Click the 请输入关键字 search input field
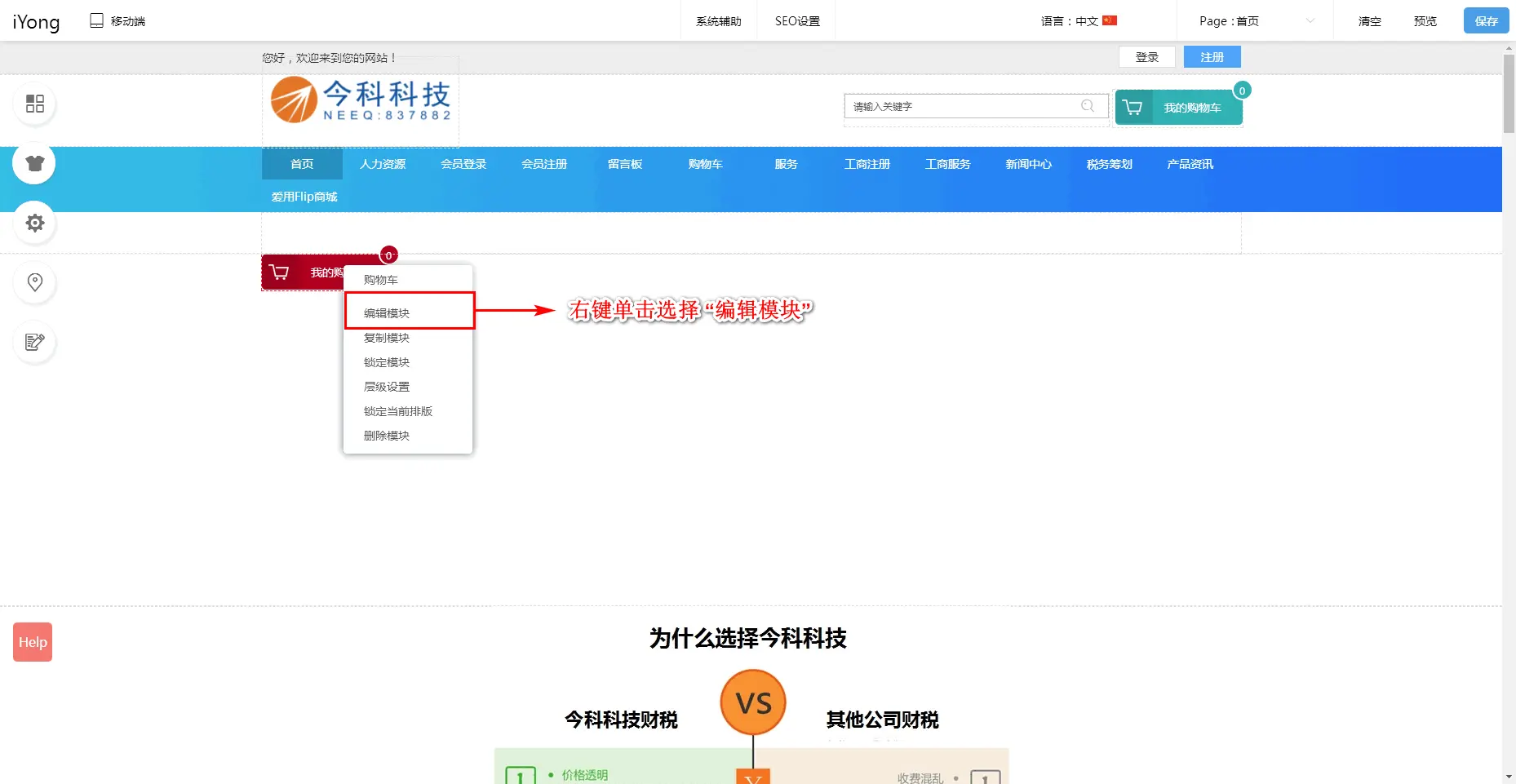 963,106
